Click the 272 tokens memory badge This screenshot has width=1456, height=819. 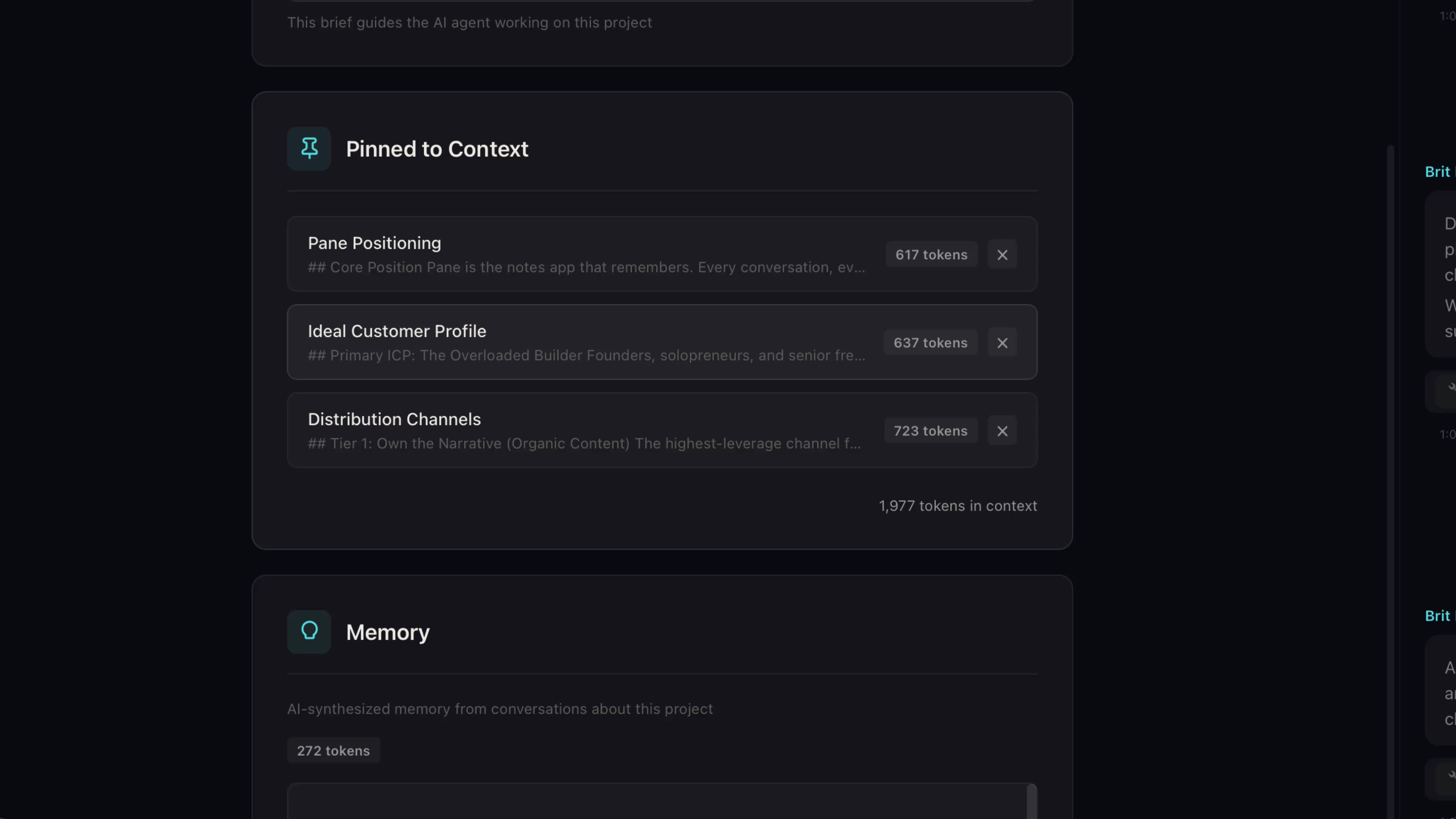pyautogui.click(x=334, y=751)
